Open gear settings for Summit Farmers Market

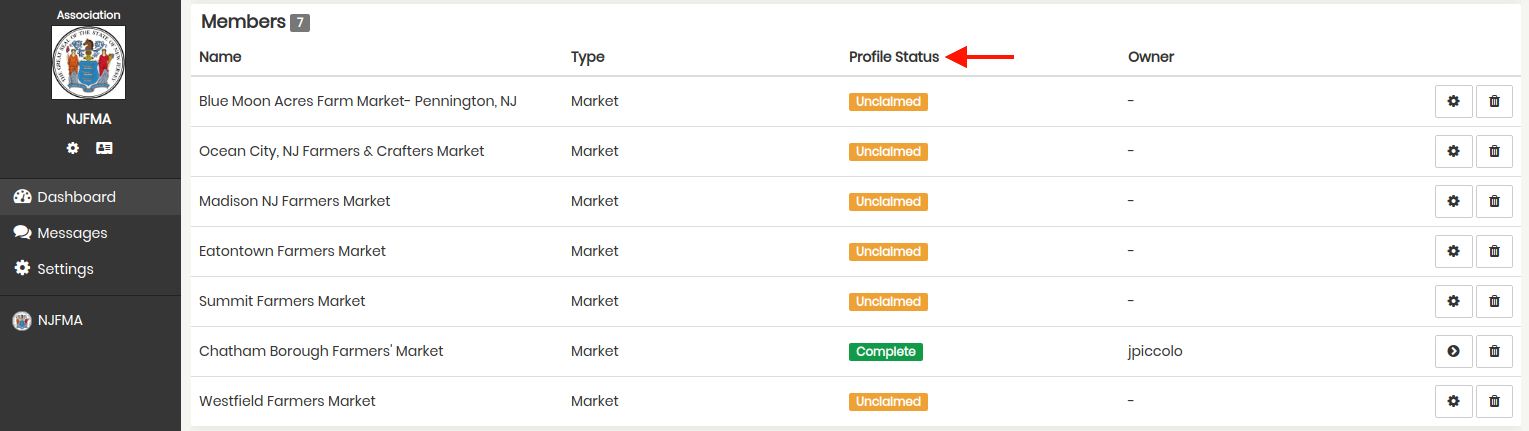pos(1453,301)
